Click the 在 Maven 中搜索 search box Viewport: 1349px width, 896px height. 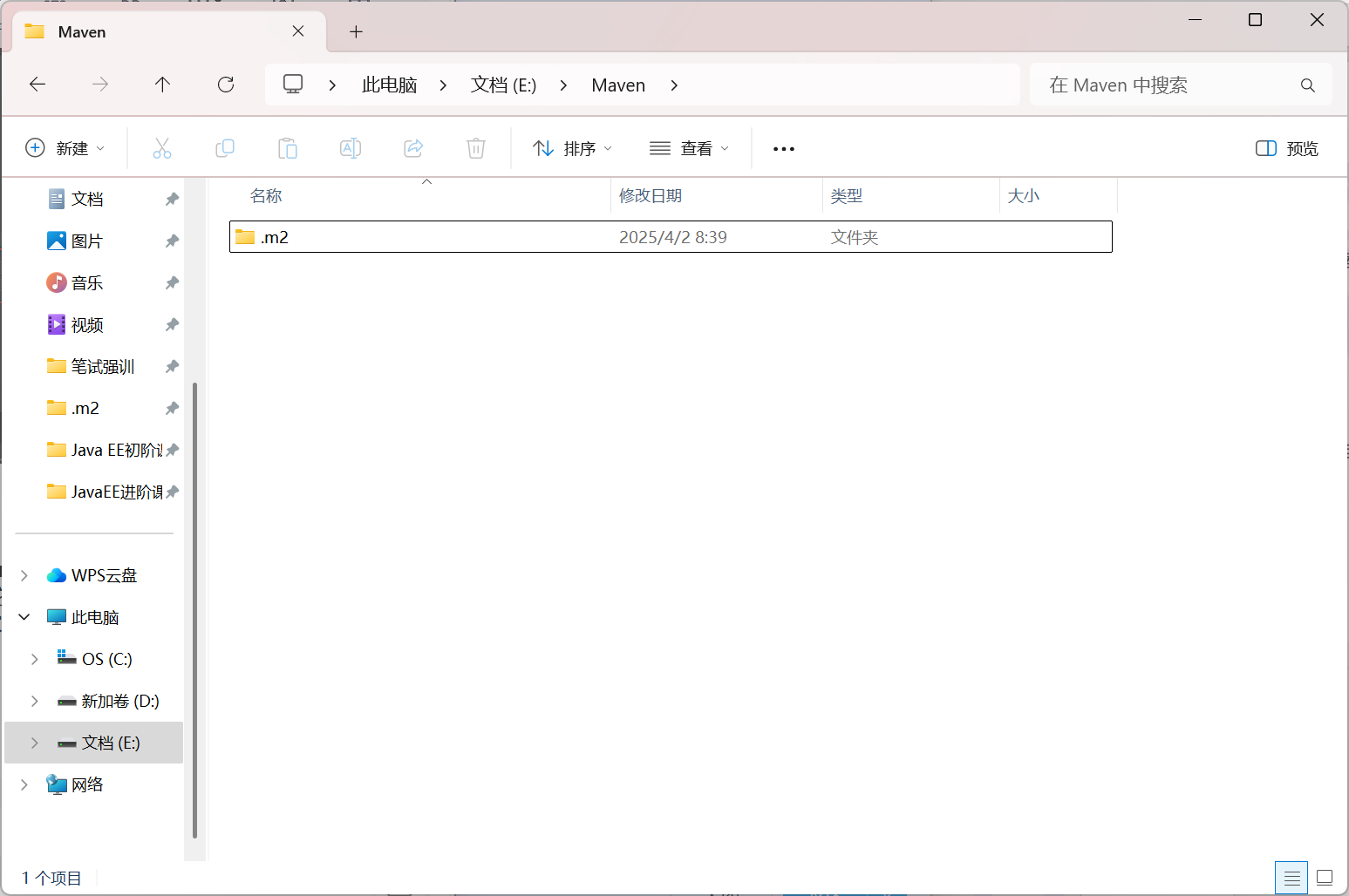[x=1180, y=85]
